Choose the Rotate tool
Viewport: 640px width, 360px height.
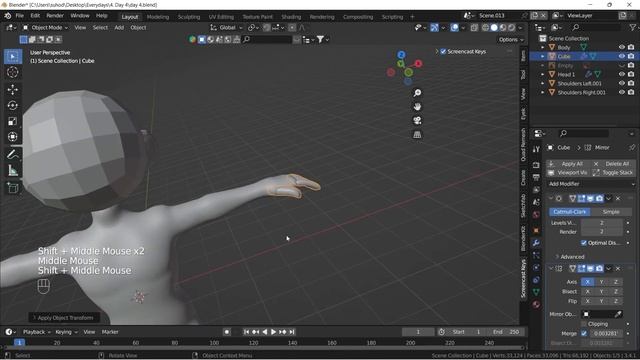coord(13,105)
